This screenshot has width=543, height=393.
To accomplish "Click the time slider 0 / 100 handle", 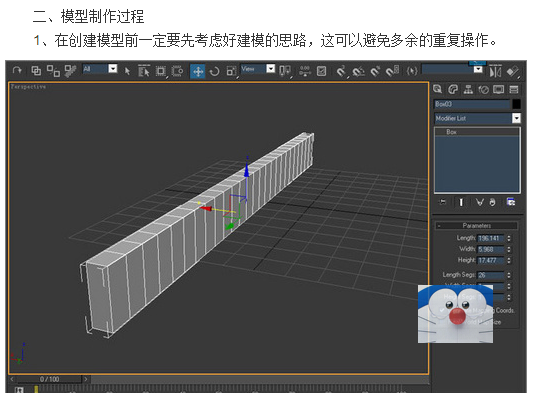I will coord(49,379).
